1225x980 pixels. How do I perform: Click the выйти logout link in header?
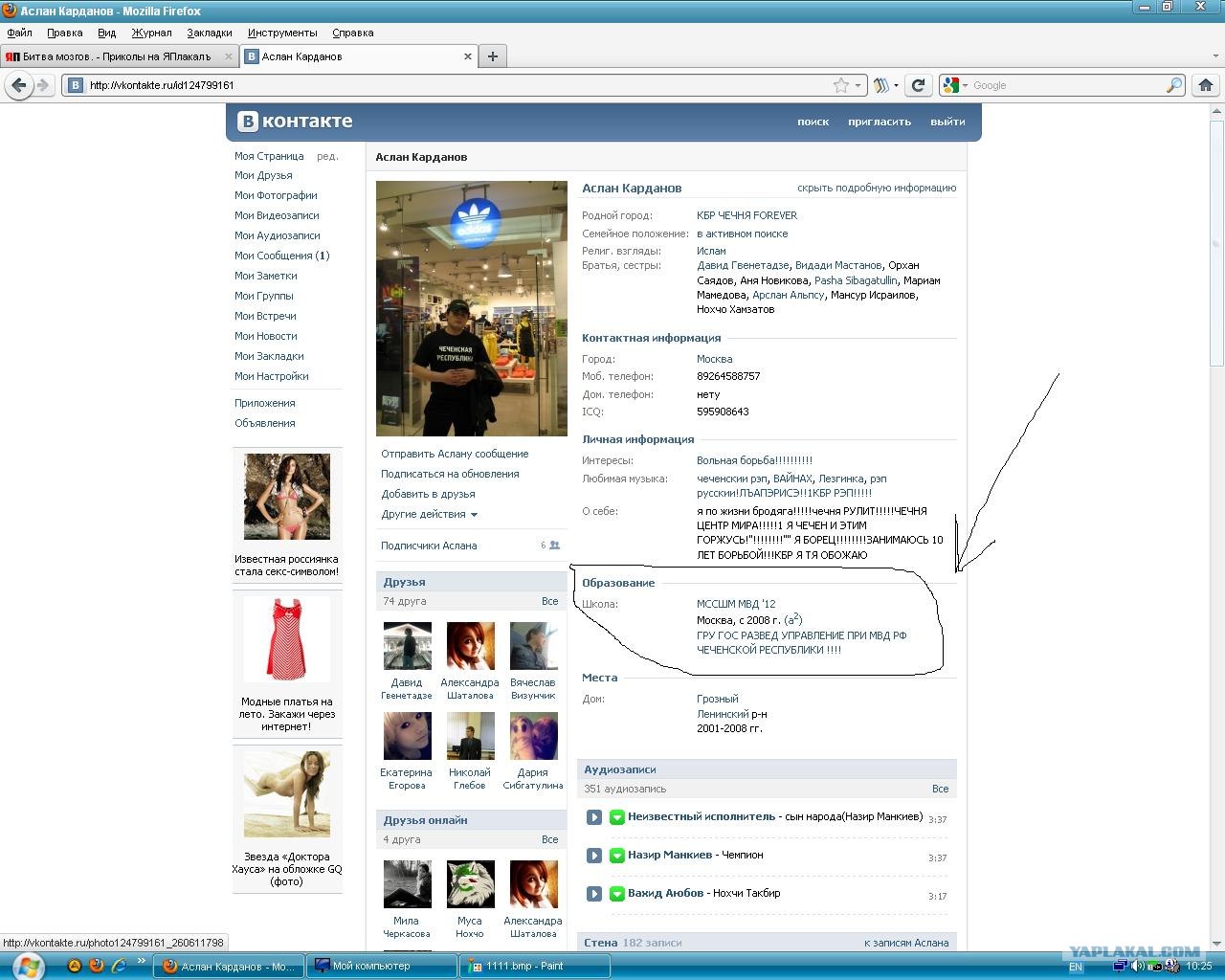pyautogui.click(x=947, y=122)
